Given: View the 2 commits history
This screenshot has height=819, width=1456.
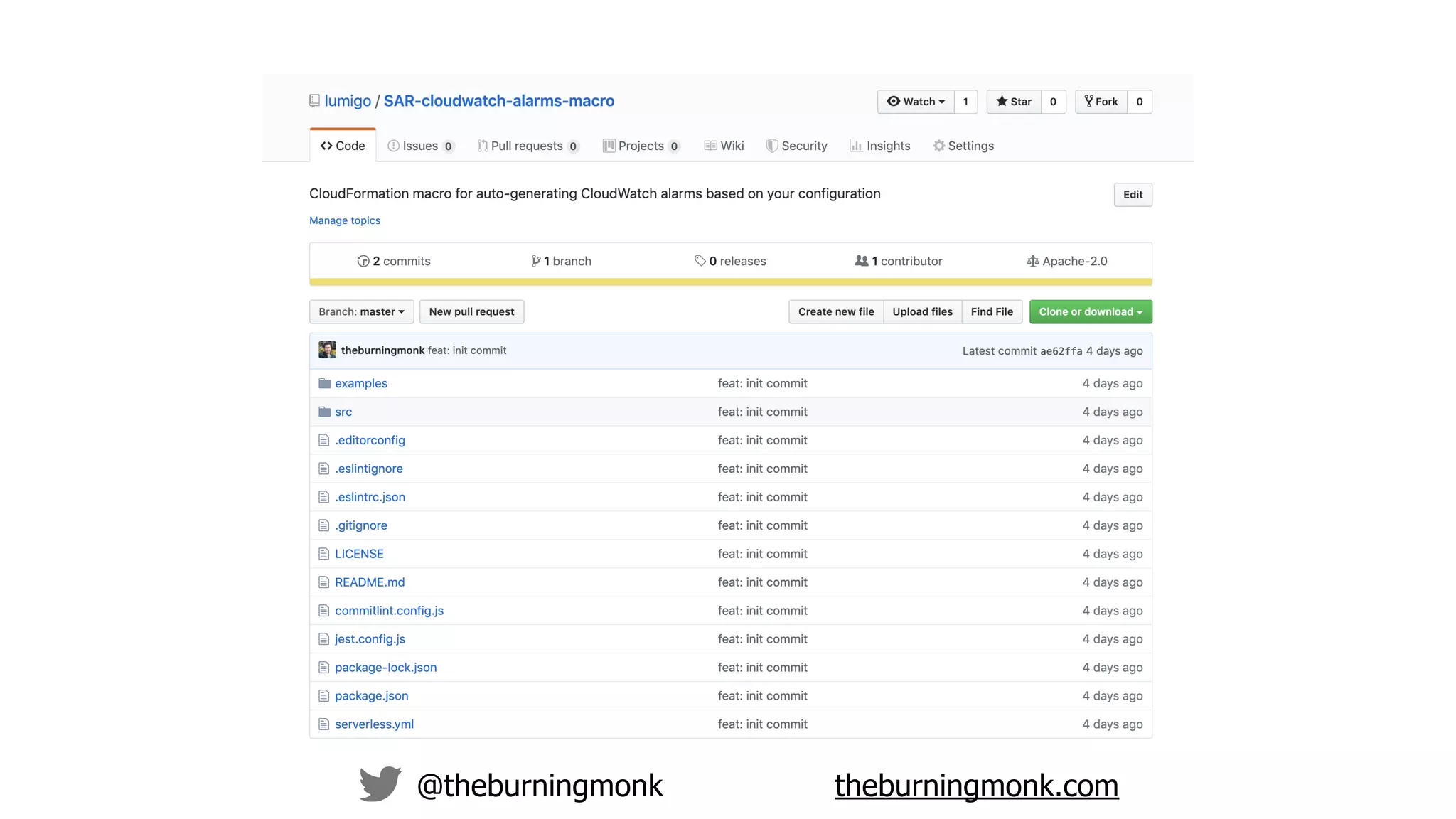Looking at the screenshot, I should [x=394, y=261].
